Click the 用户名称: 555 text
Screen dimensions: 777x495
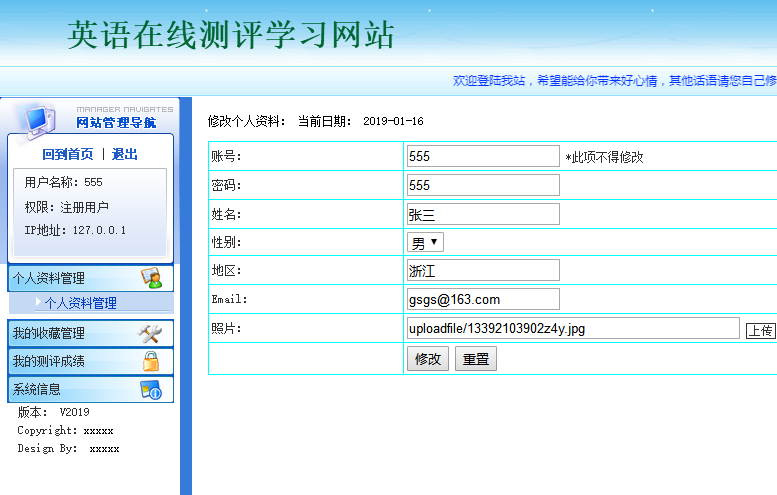coord(63,182)
